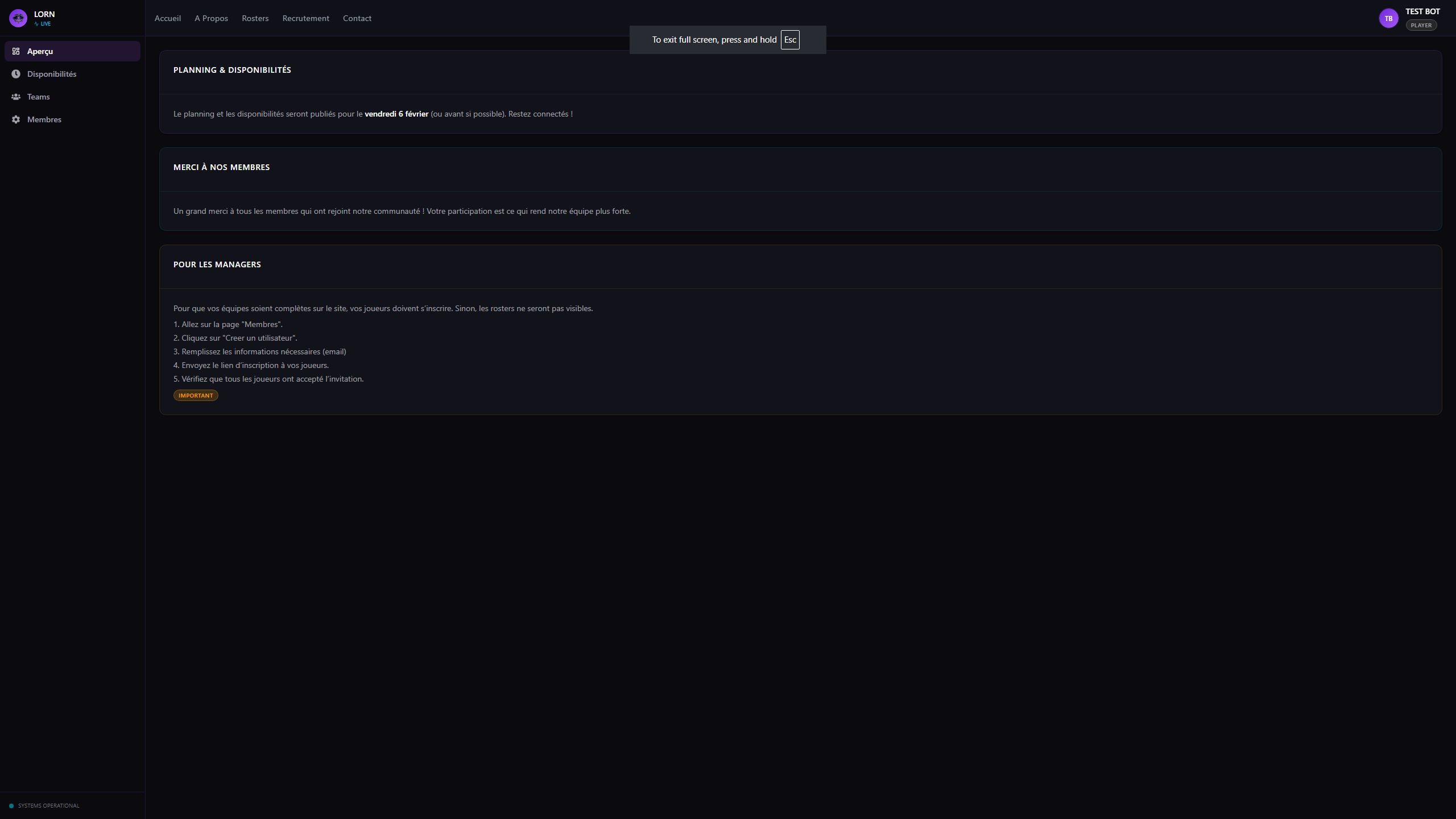
Task: Click the Esc key indicator in fullscreen notice
Action: point(790,39)
